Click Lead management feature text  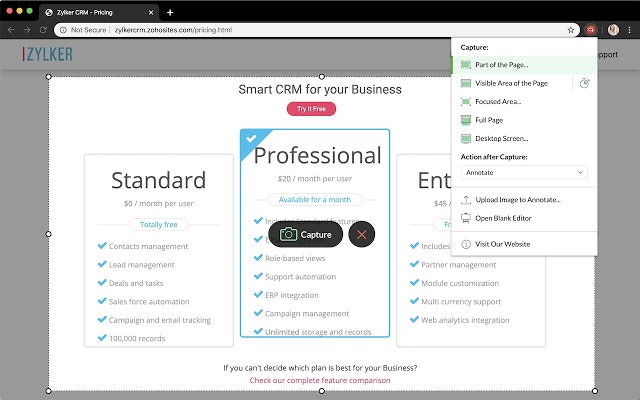pyautogui.click(x=142, y=265)
